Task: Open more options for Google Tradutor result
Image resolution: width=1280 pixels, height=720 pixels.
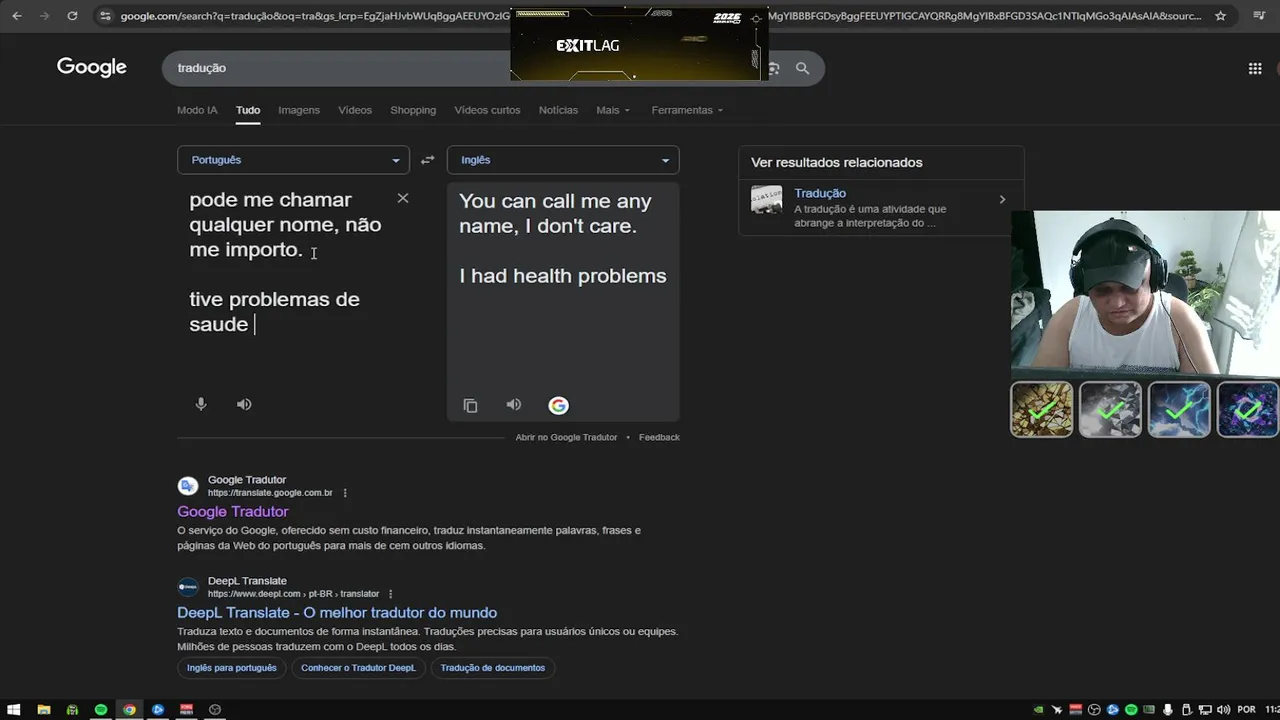Action: click(x=345, y=493)
